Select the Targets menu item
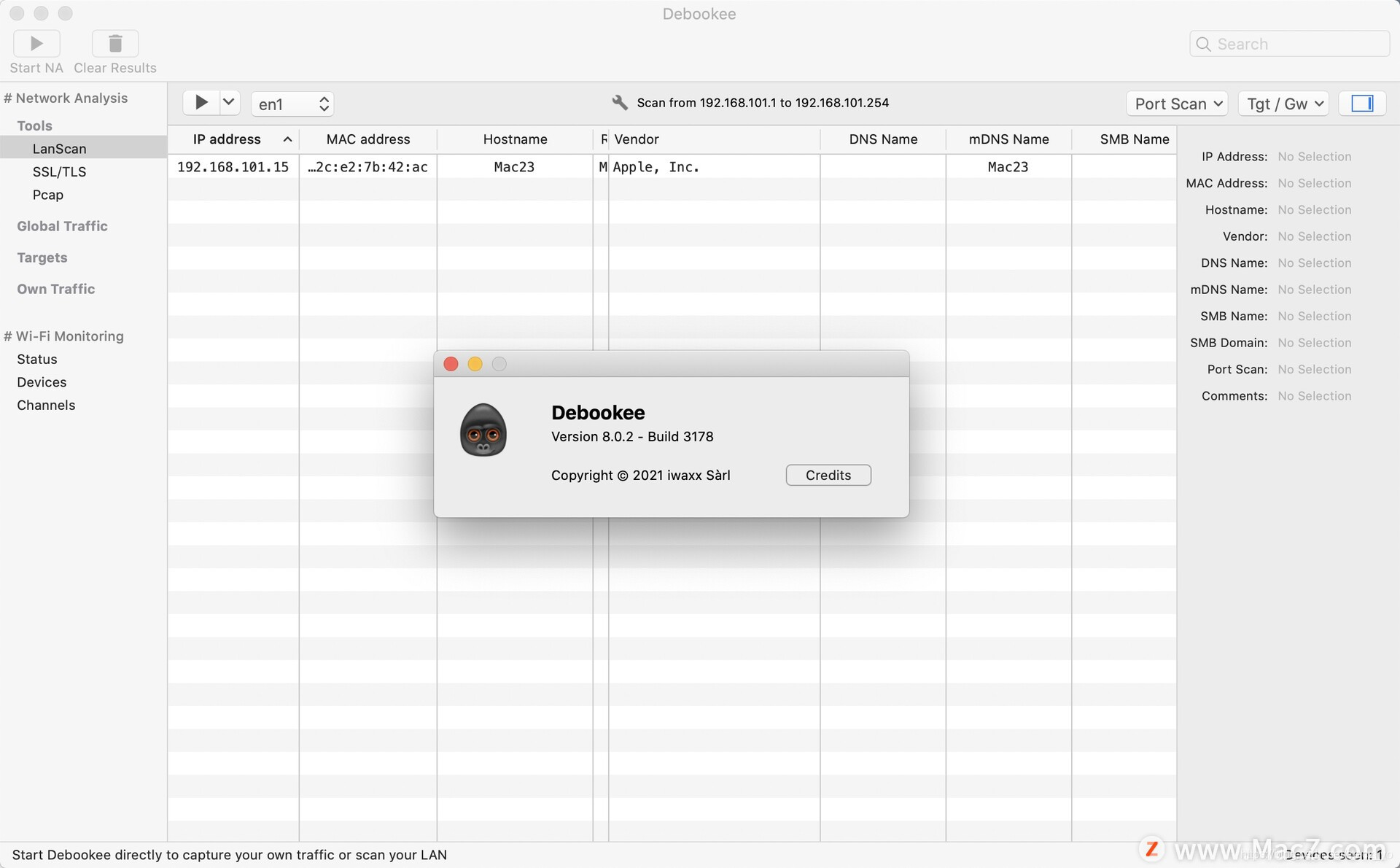The width and height of the screenshot is (1400, 868). [x=42, y=257]
